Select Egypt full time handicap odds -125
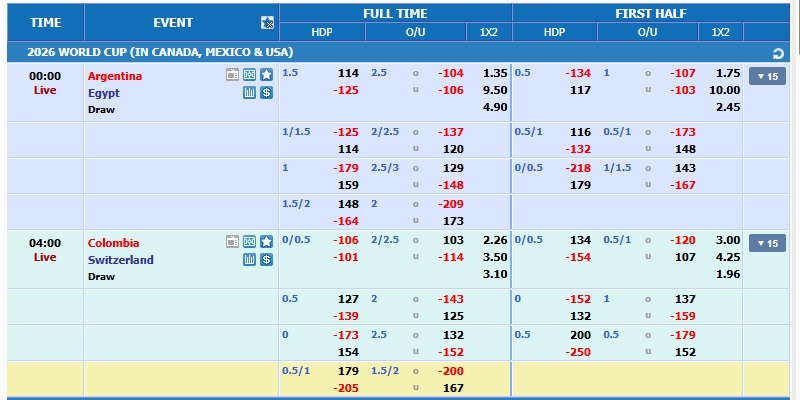The image size is (800, 400). 346,90
